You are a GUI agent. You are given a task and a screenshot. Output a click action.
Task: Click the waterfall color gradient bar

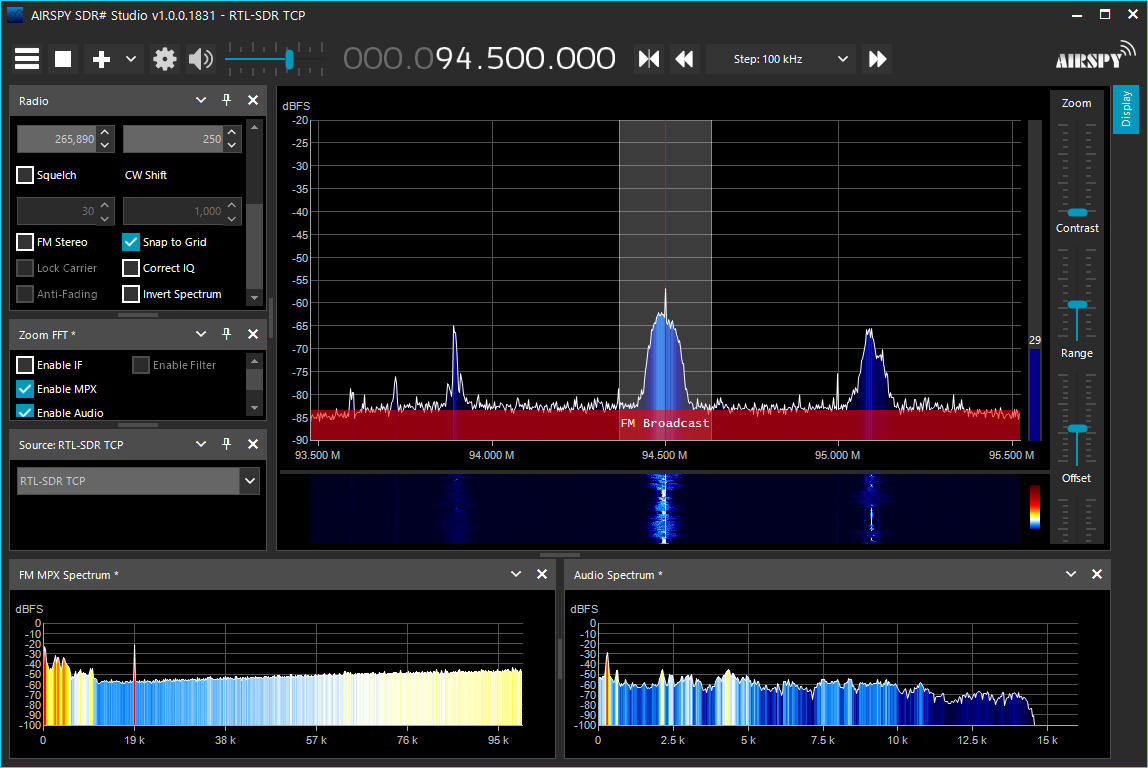click(x=1035, y=507)
